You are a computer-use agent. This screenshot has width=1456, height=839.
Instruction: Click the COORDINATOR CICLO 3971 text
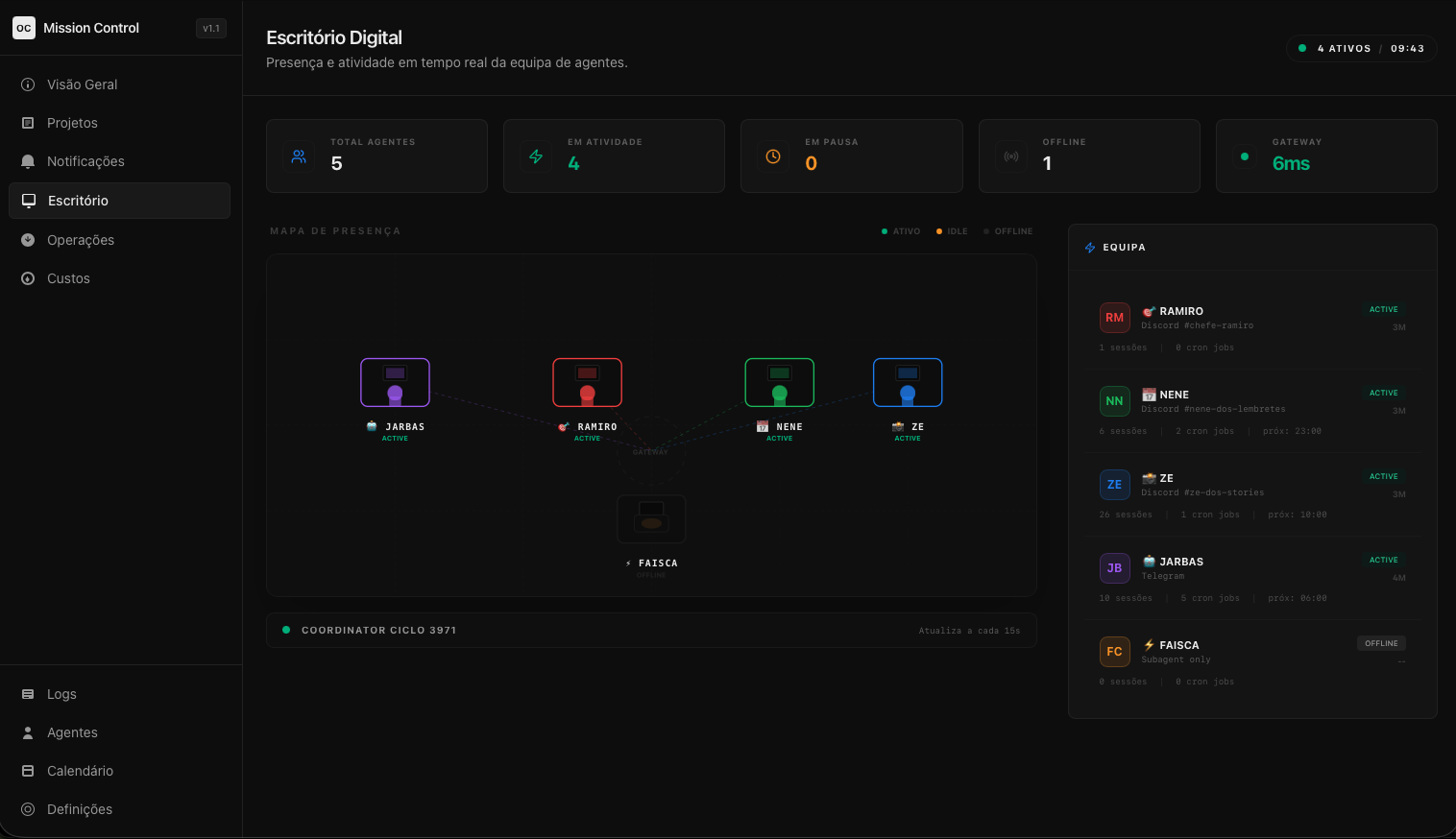(378, 631)
